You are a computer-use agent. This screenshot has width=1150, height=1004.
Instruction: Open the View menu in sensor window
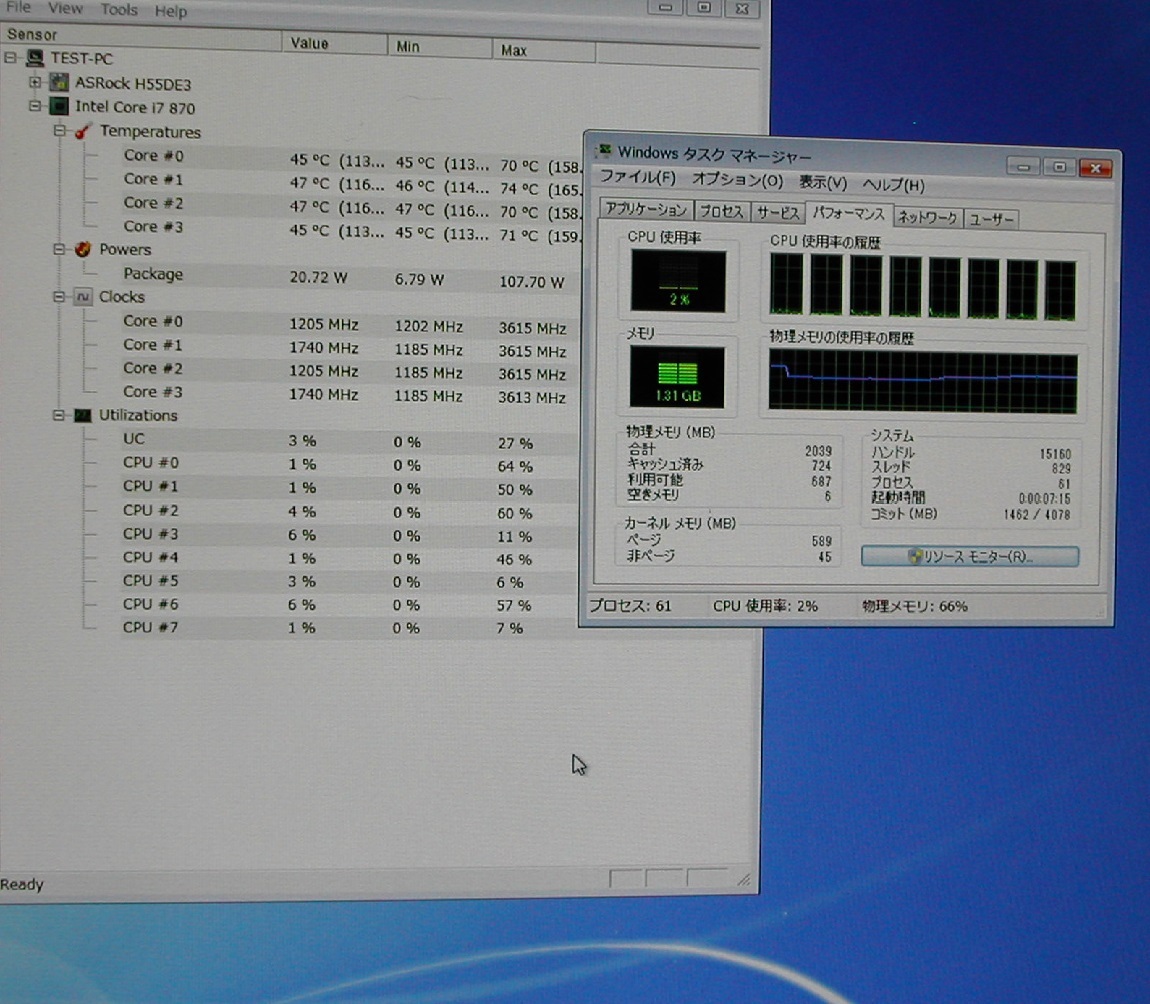[65, 8]
